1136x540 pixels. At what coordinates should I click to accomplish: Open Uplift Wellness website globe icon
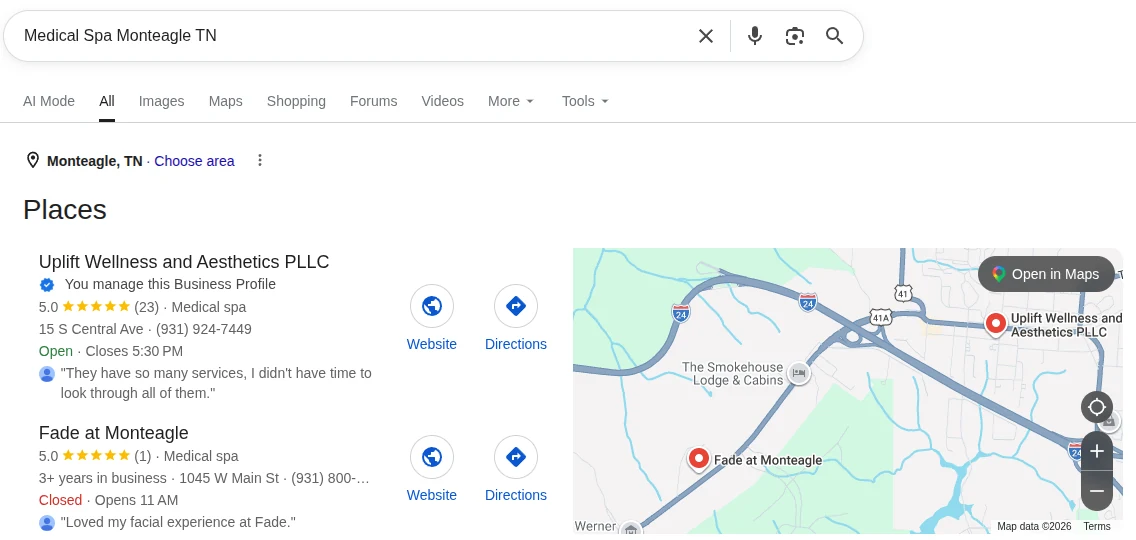[432, 306]
